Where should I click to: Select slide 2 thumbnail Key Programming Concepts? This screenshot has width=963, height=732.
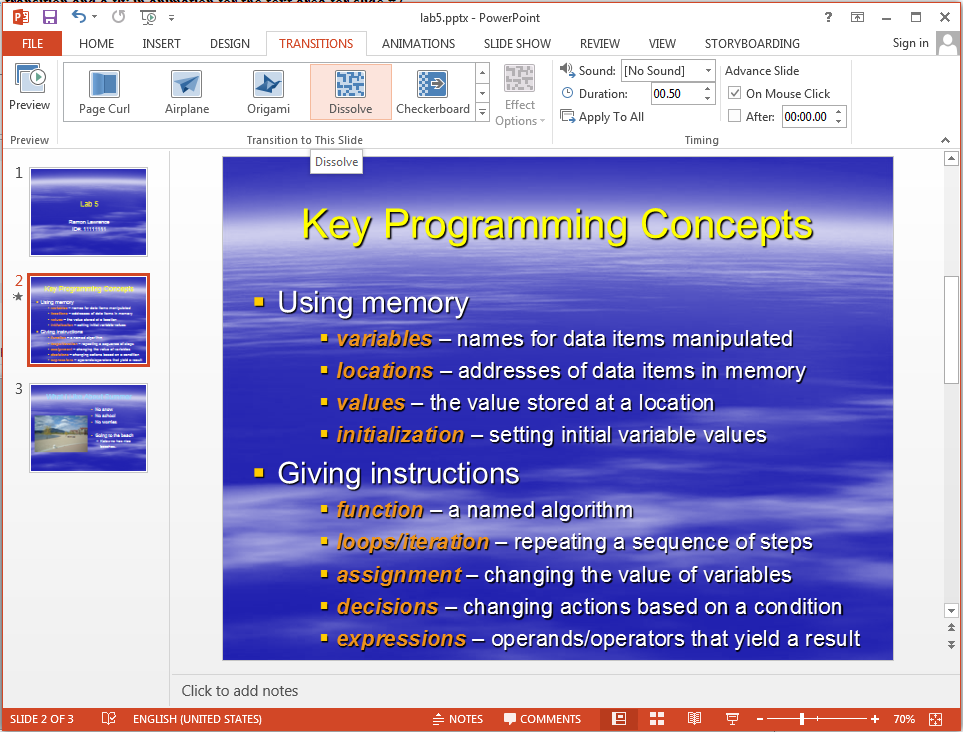point(88,320)
